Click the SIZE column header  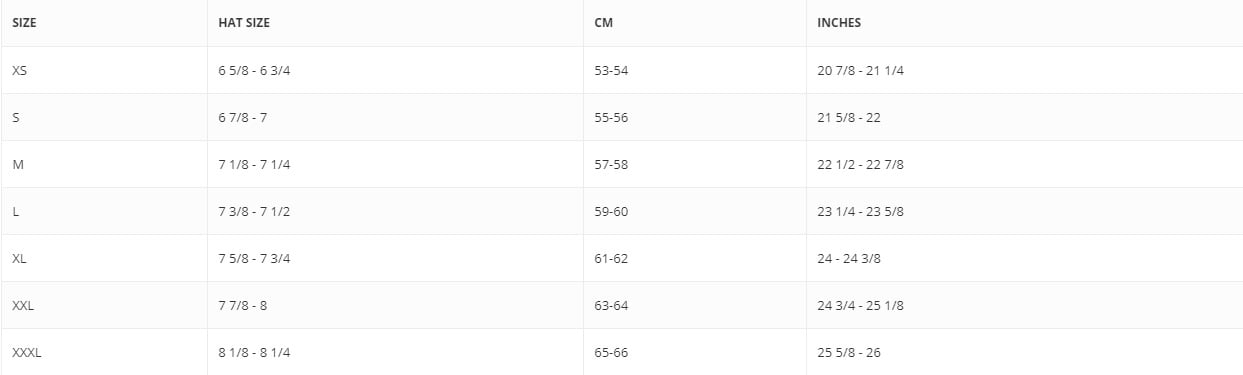pos(24,23)
